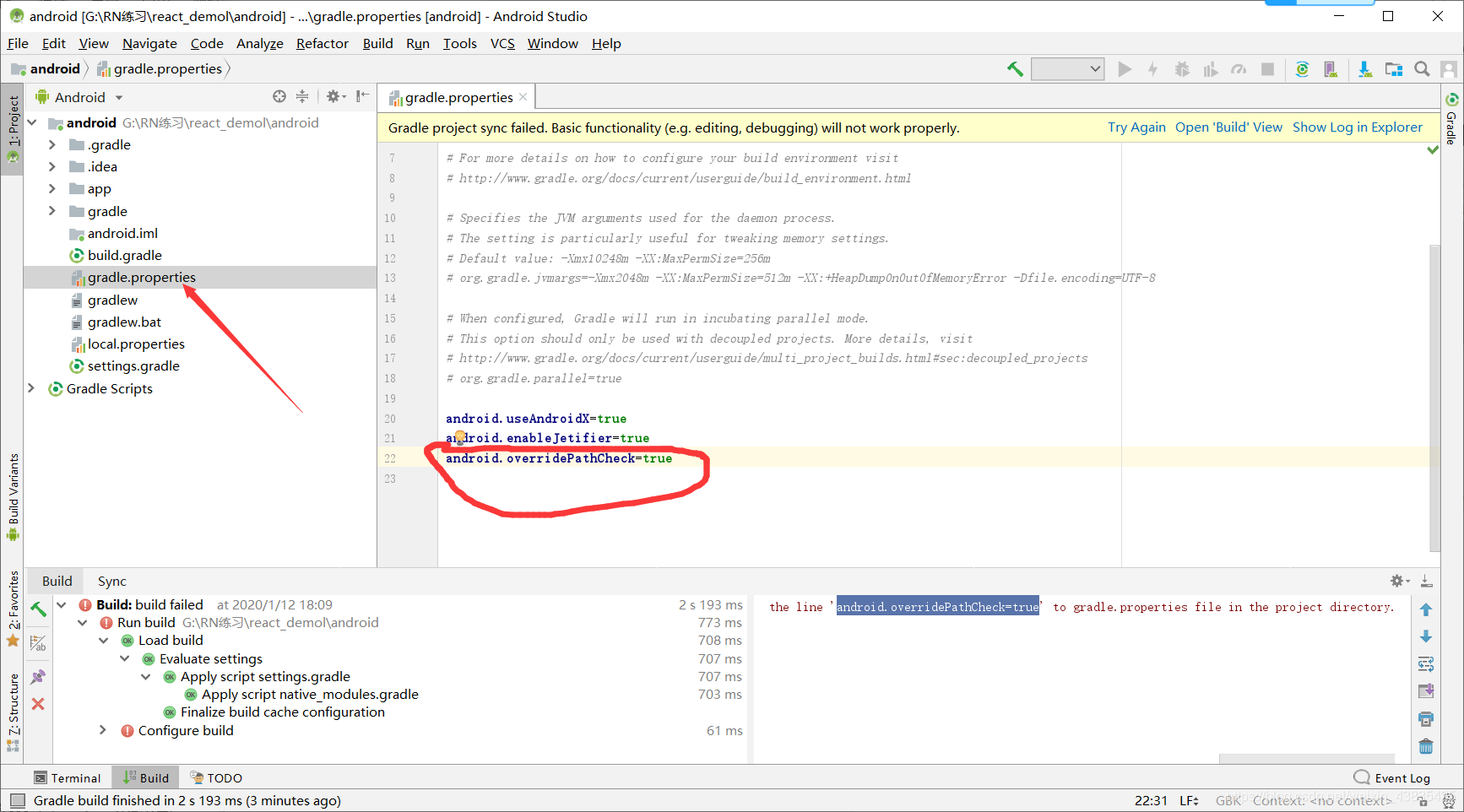Image resolution: width=1464 pixels, height=812 pixels.
Task: Expand the gradle folder
Action: 52,211
